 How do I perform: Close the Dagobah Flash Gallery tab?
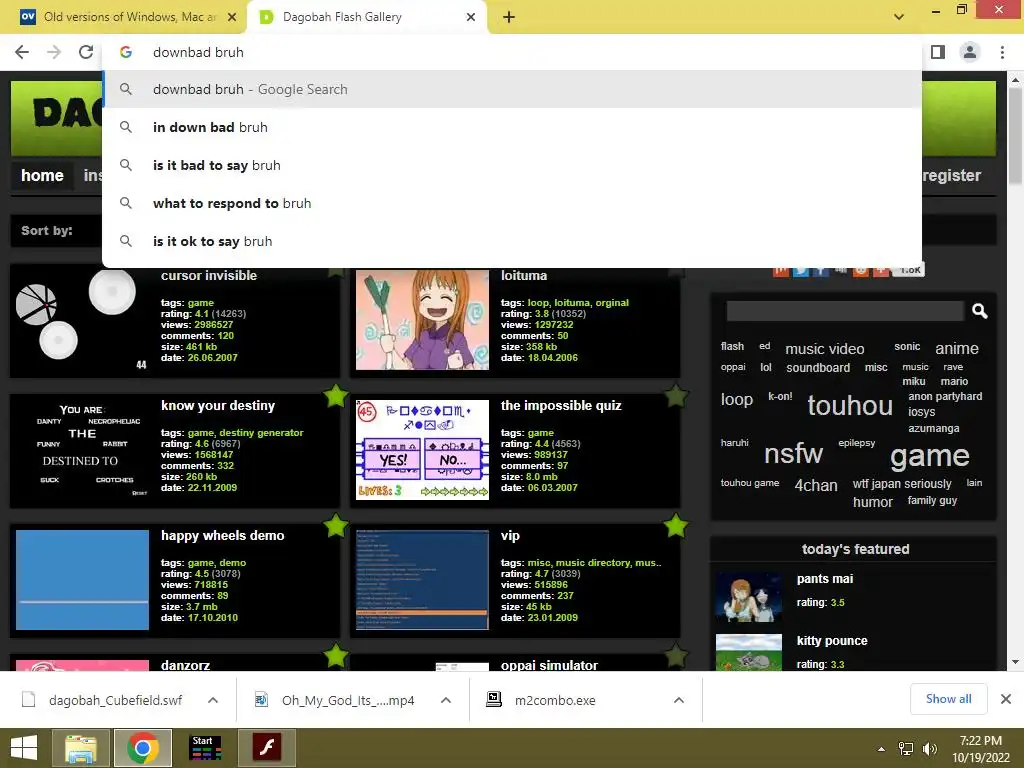[x=471, y=17]
